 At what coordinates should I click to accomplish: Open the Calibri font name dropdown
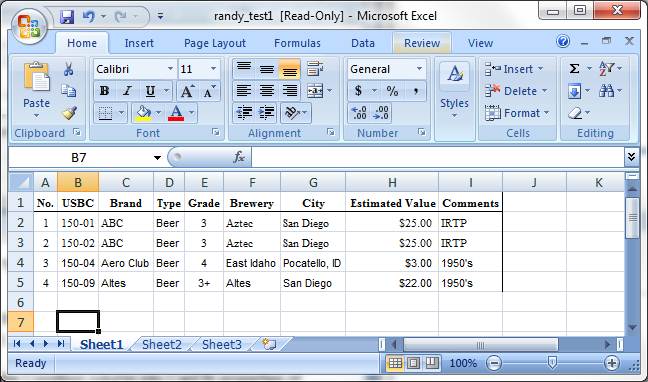170,69
